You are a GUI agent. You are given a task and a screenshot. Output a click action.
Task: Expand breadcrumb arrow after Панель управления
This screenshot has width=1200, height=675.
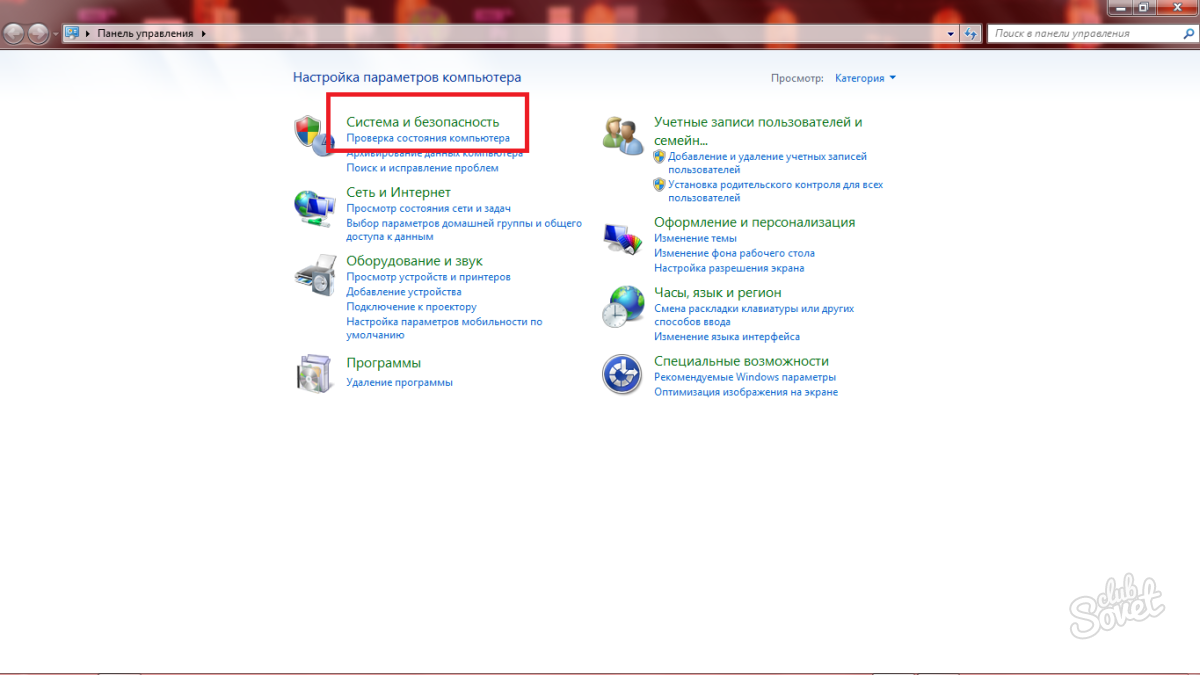coord(204,34)
